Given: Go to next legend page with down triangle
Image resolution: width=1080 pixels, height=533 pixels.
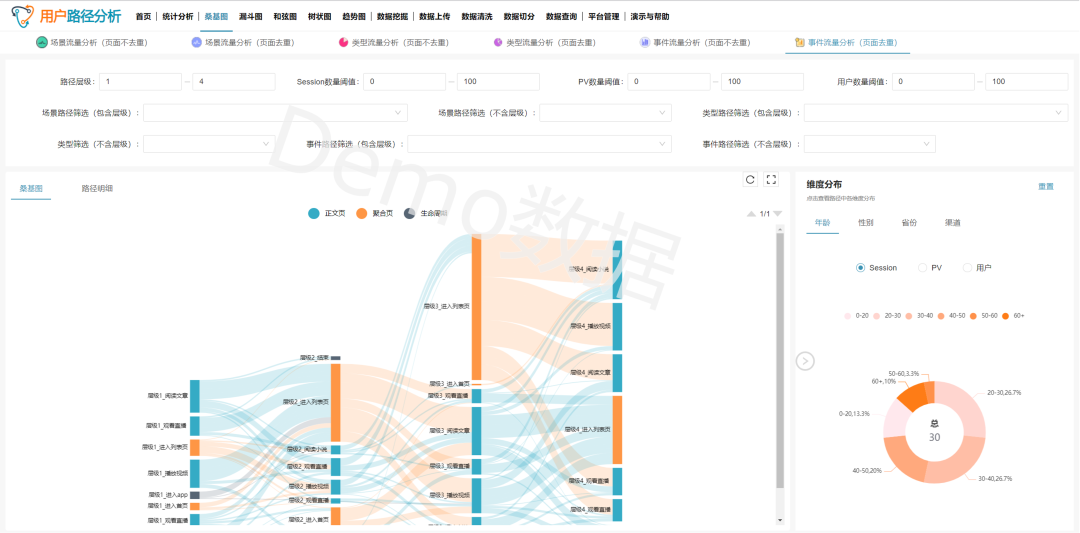Looking at the screenshot, I should click(778, 214).
